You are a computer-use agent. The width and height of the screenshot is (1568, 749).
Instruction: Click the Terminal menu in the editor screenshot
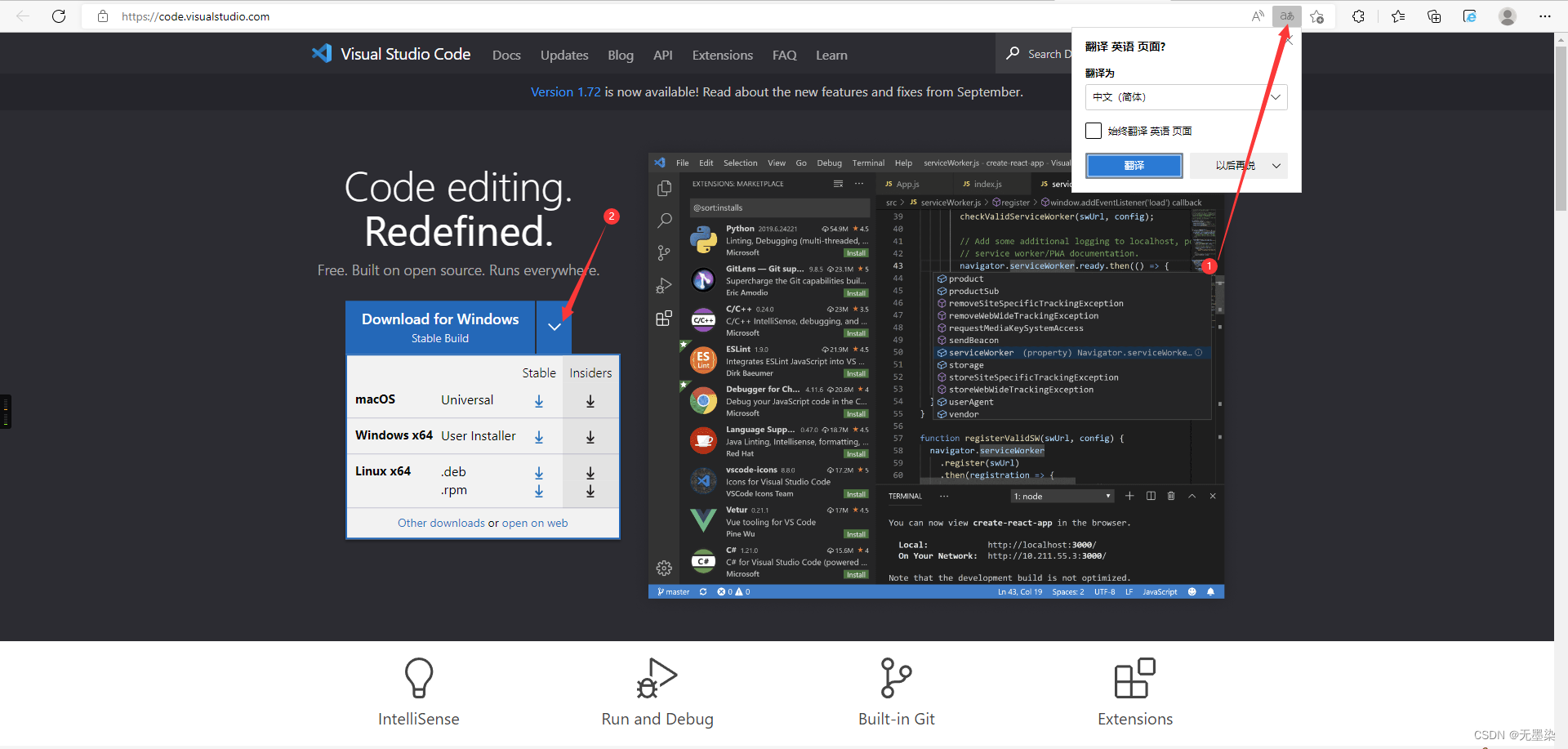pyautogui.click(x=868, y=163)
